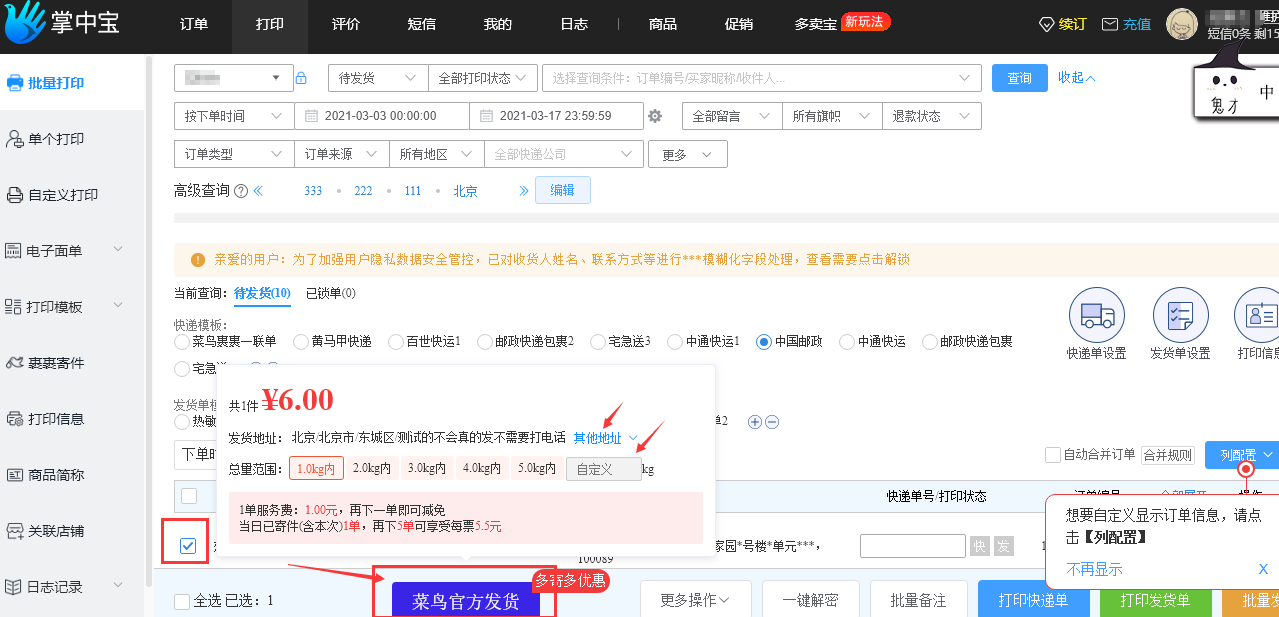Open the 所有旗帜 dropdown

pyautogui.click(x=830, y=116)
